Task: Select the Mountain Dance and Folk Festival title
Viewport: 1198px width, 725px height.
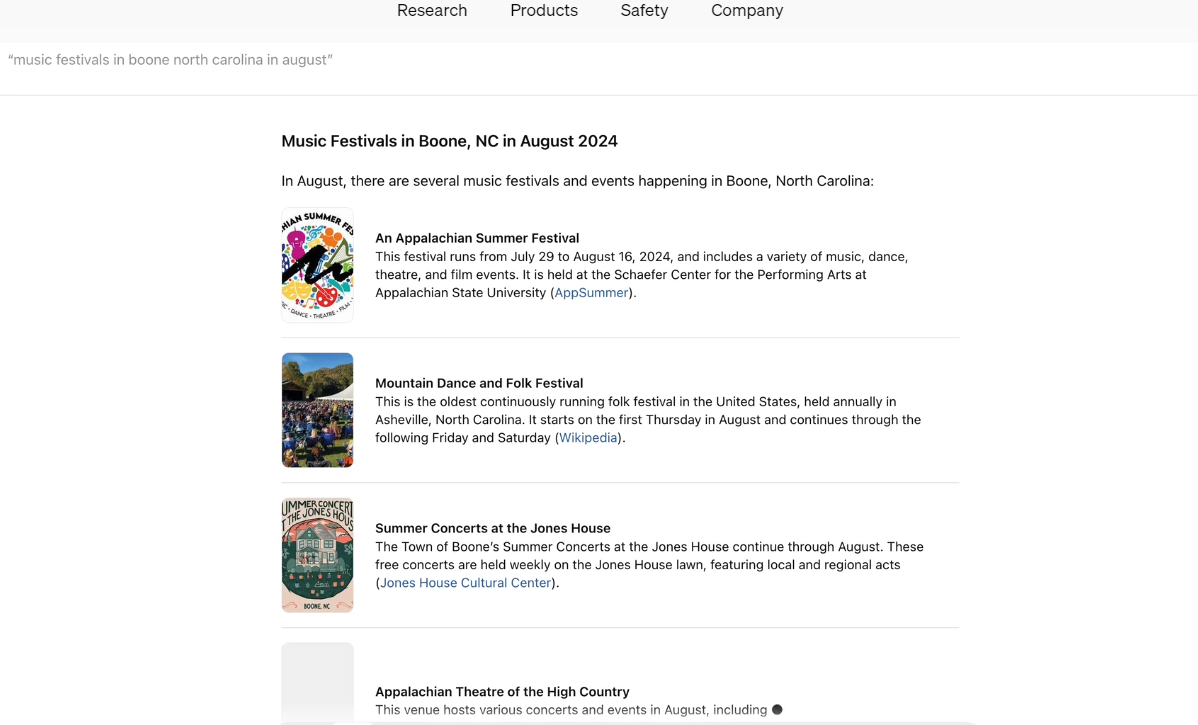Action: tap(479, 383)
